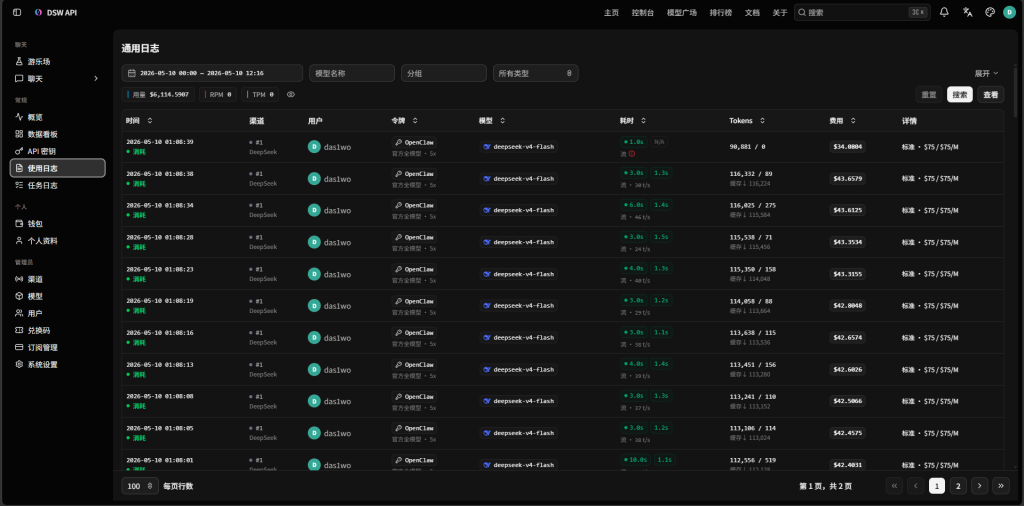This screenshot has height=506, width=1024.
Task: Go to 模型广场 in top navigation
Action: point(682,12)
